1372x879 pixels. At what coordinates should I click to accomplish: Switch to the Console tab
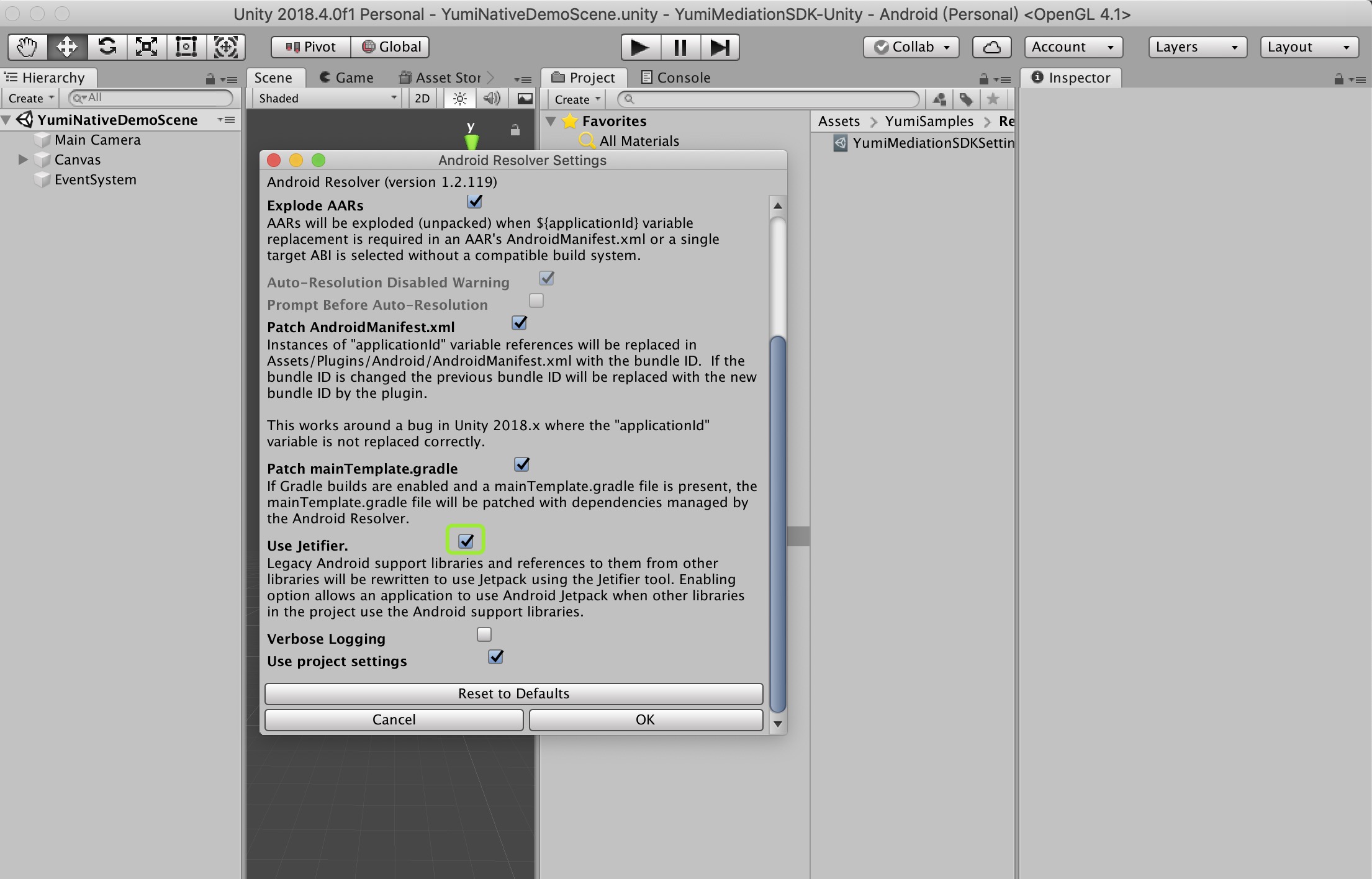click(675, 78)
